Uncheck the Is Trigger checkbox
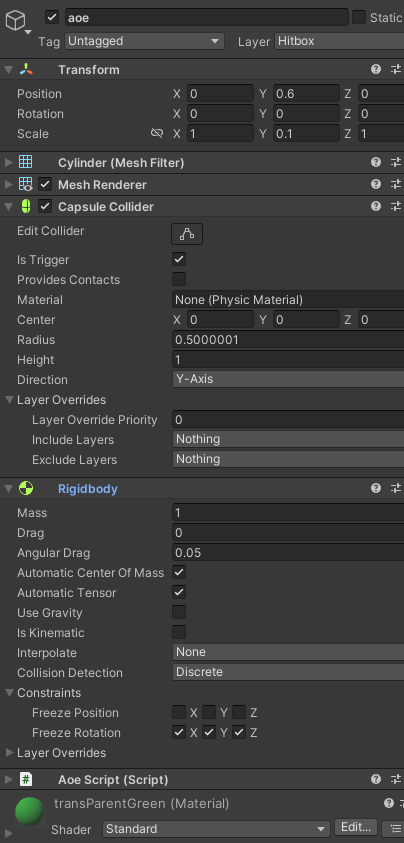The height and width of the screenshot is (843, 404). pyautogui.click(x=179, y=260)
